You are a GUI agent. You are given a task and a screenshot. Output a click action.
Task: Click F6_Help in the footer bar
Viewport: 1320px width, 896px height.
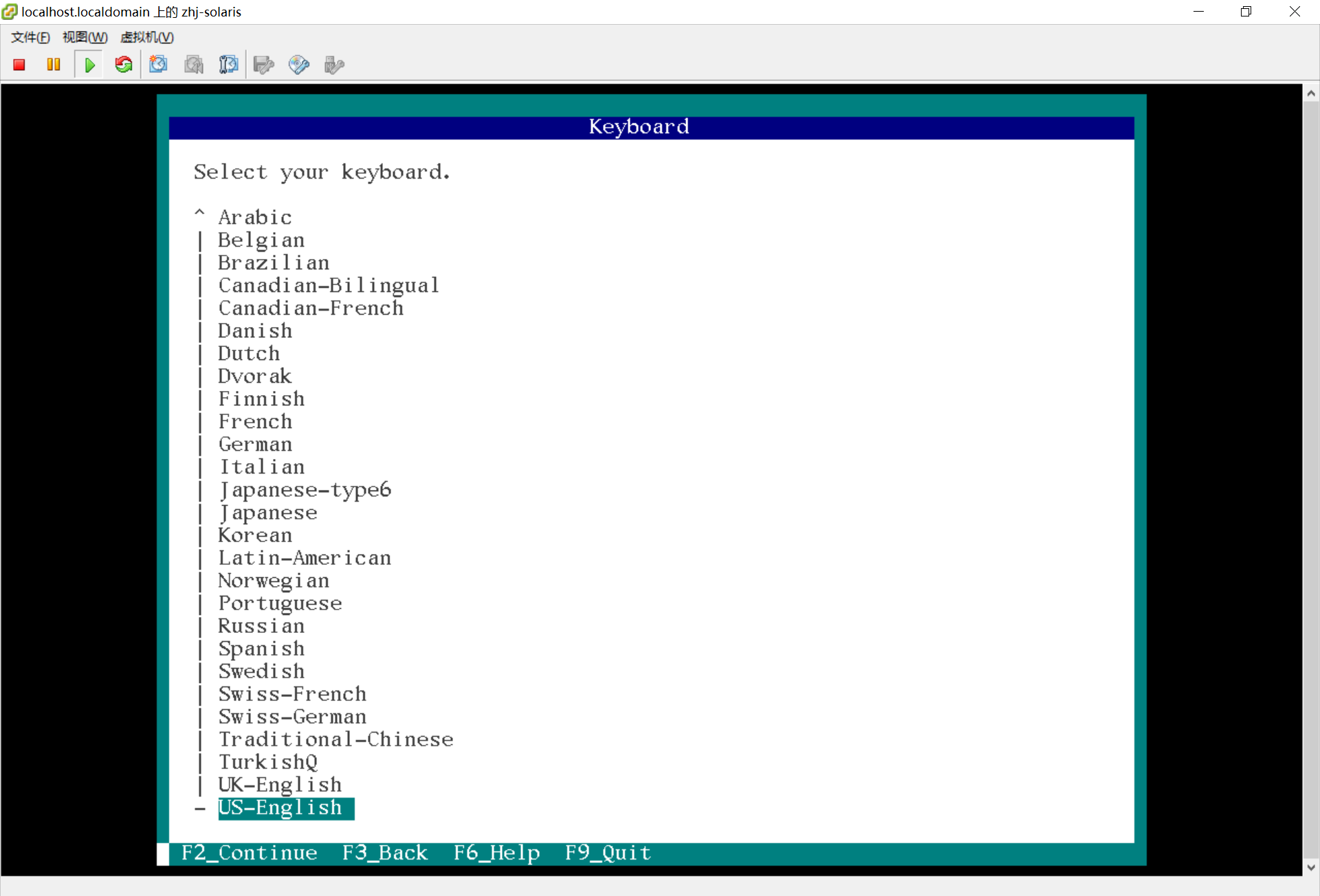[496, 853]
